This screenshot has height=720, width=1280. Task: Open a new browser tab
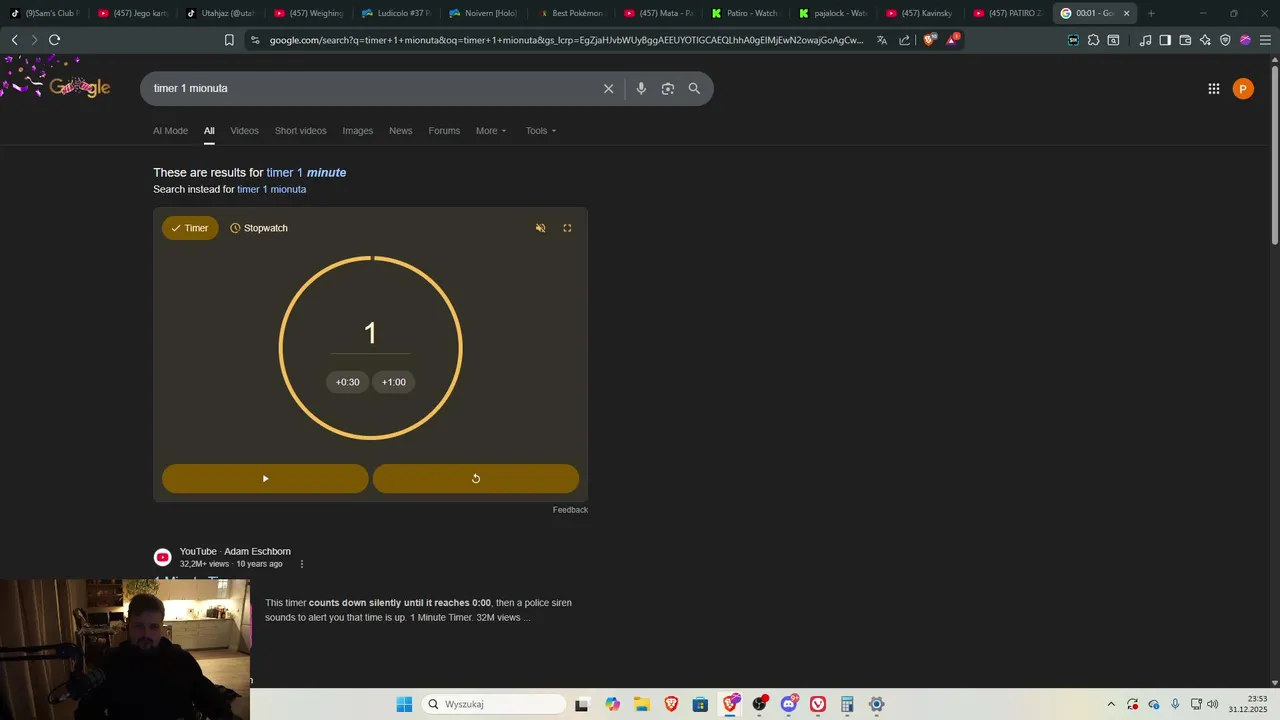point(1151,13)
